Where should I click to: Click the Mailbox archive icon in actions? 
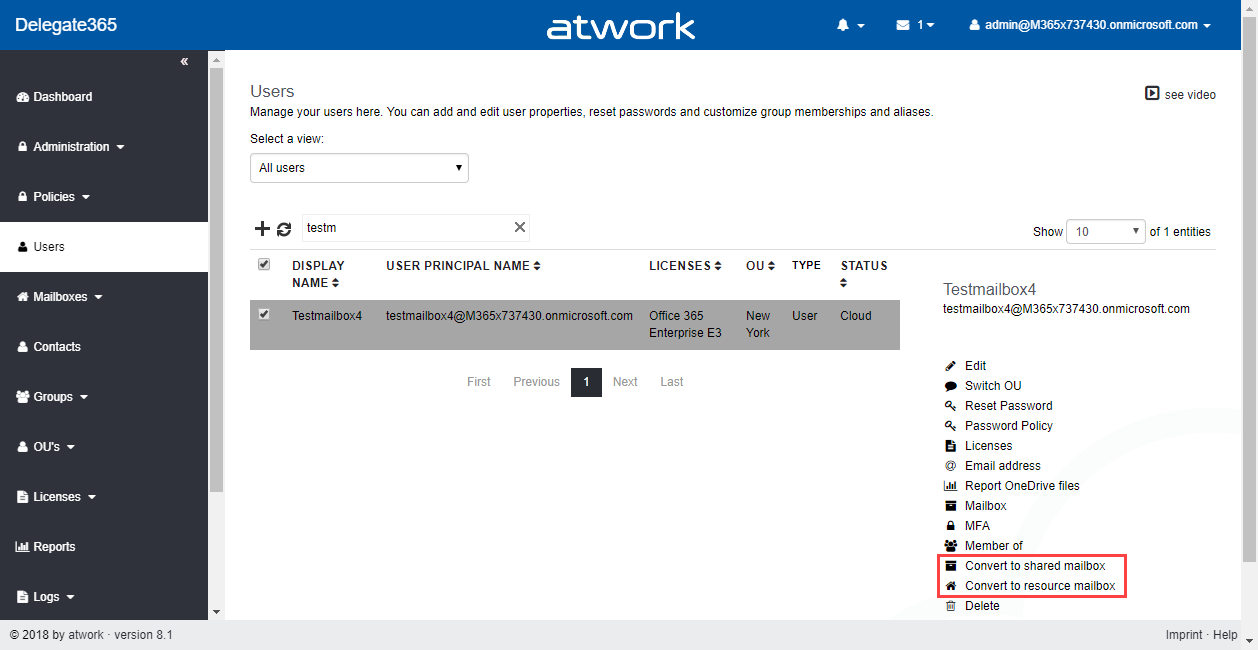pyautogui.click(x=951, y=506)
